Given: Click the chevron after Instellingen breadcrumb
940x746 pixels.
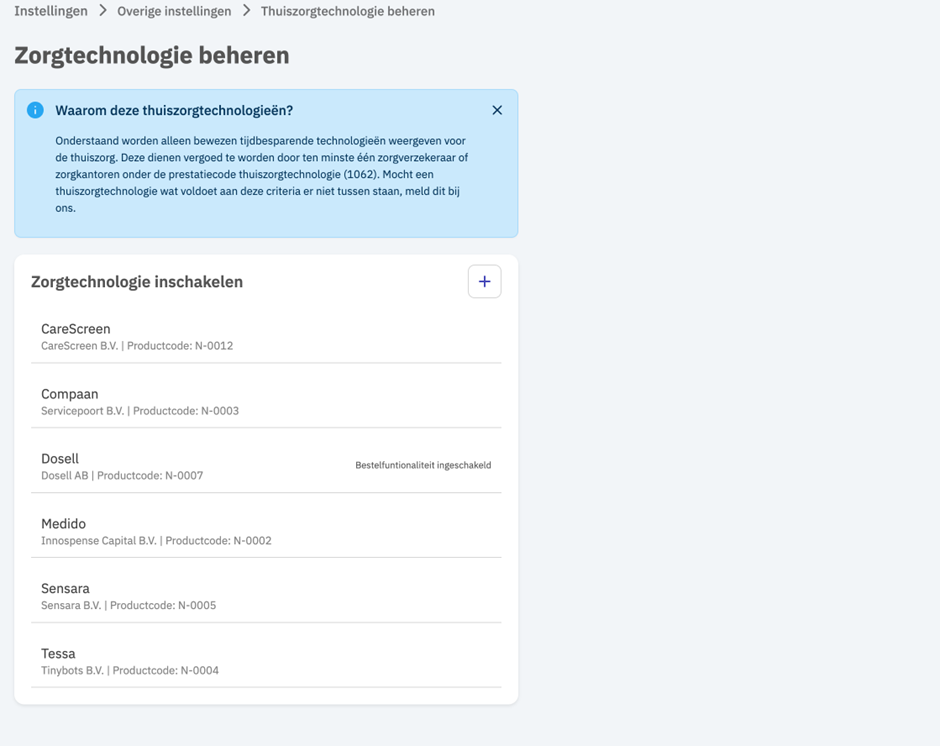Looking at the screenshot, I should pyautogui.click(x=103, y=11).
